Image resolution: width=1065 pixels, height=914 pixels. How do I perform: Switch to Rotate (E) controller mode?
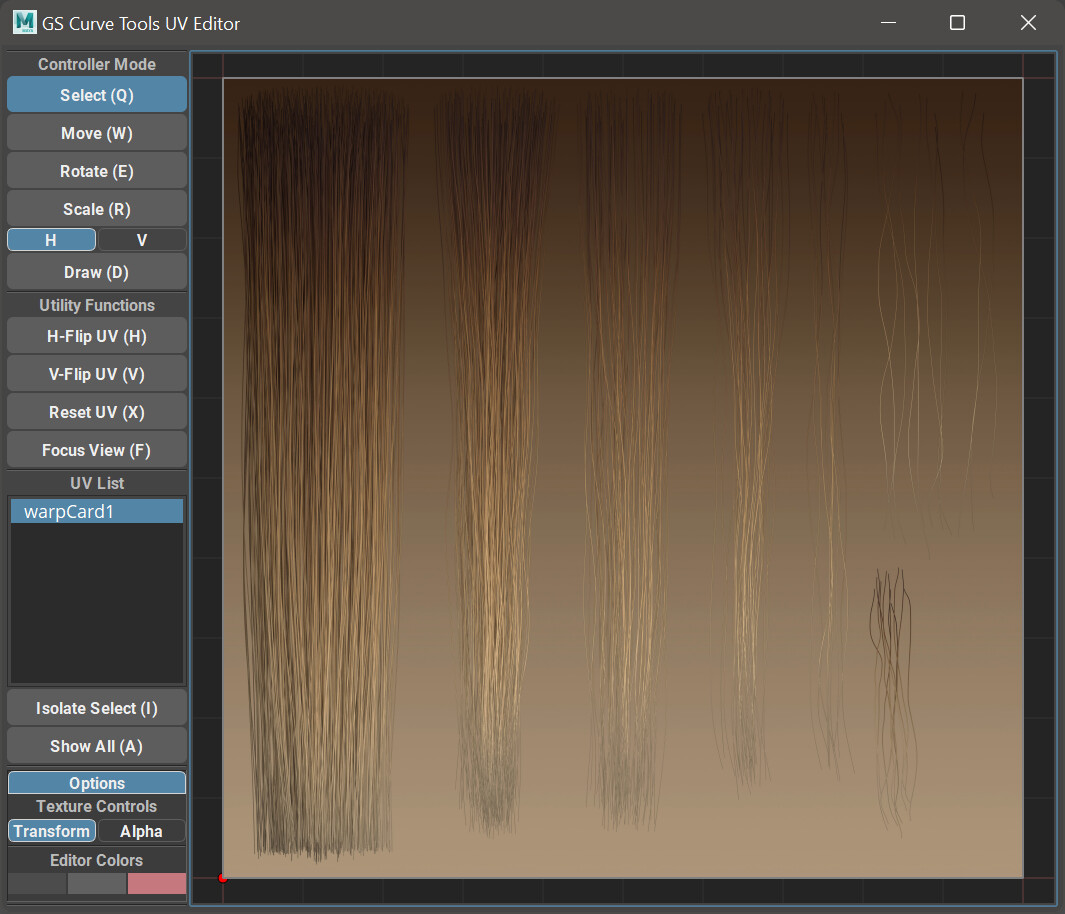[x=96, y=170]
